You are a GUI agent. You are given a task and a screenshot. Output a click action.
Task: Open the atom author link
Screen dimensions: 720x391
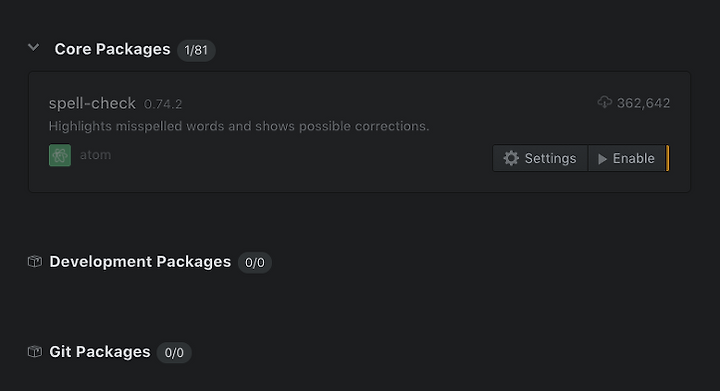point(96,155)
